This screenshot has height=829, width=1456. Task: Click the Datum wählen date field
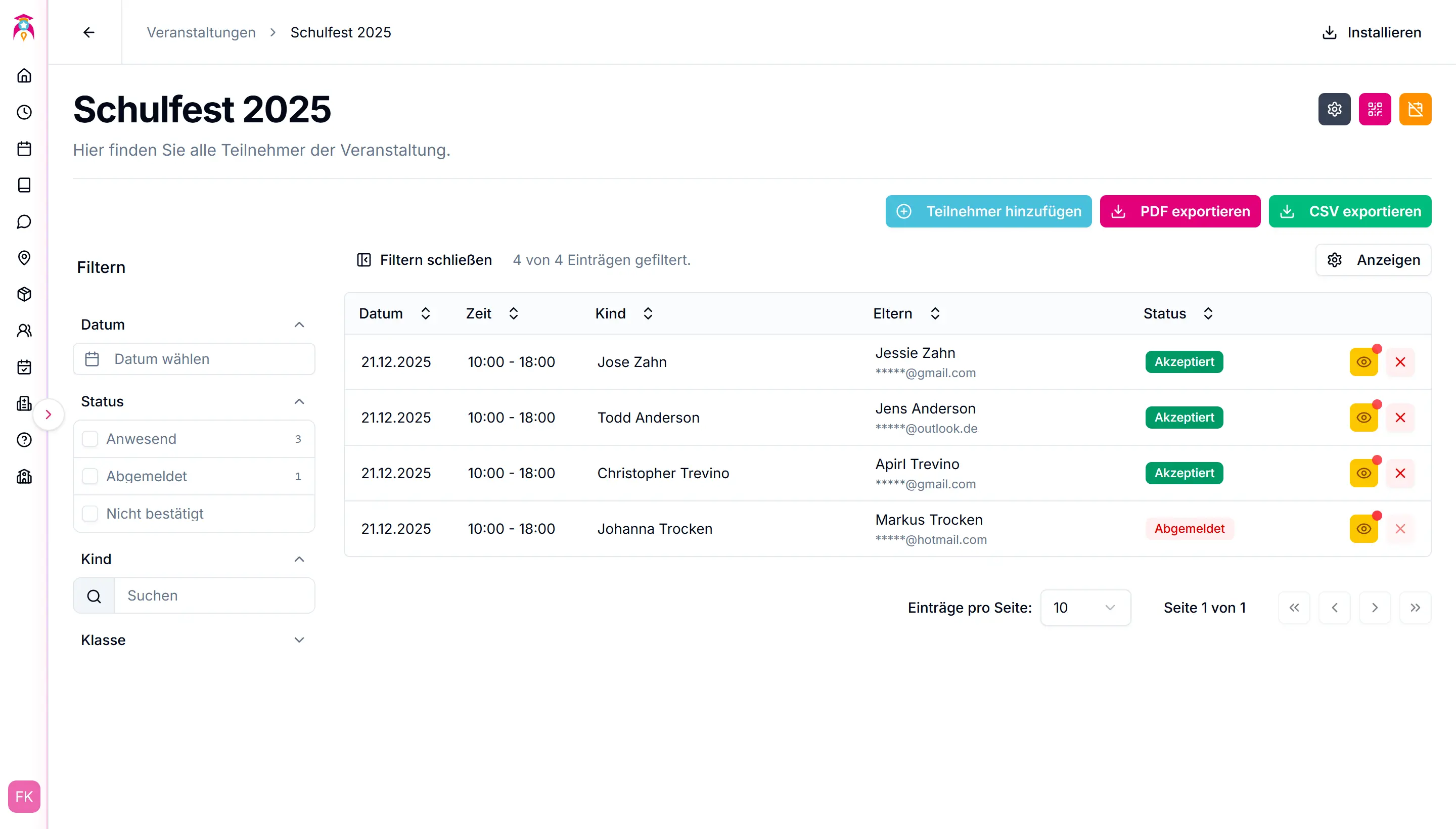point(194,359)
